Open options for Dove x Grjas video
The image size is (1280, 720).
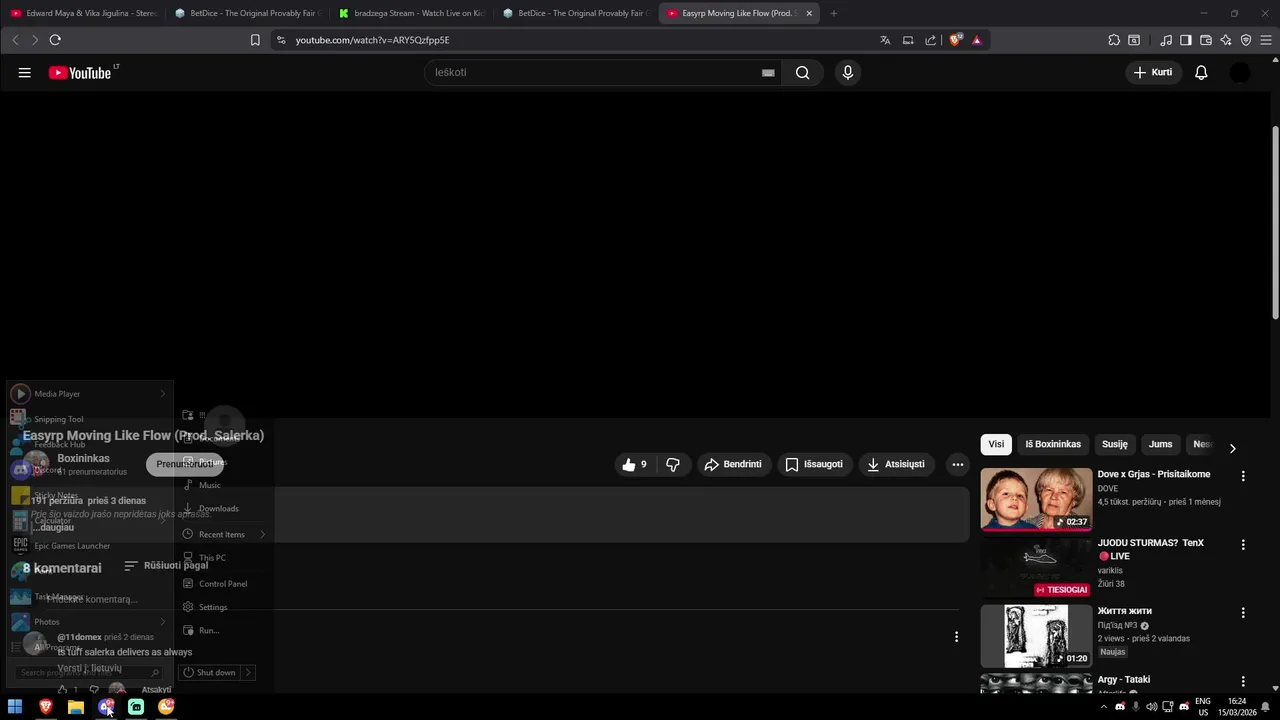[x=1243, y=476]
